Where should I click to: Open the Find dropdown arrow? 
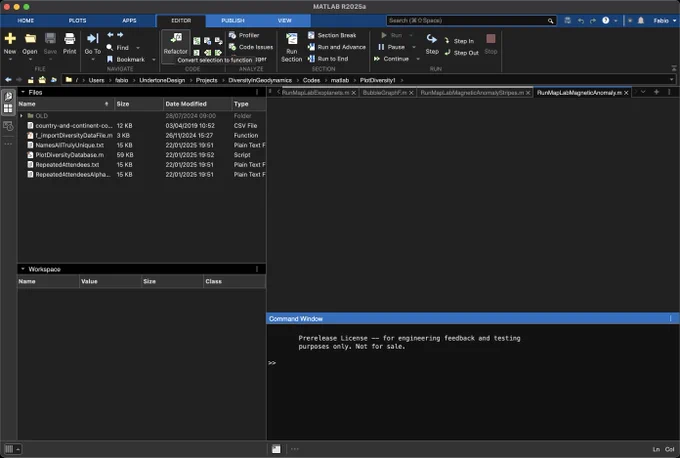pos(138,48)
